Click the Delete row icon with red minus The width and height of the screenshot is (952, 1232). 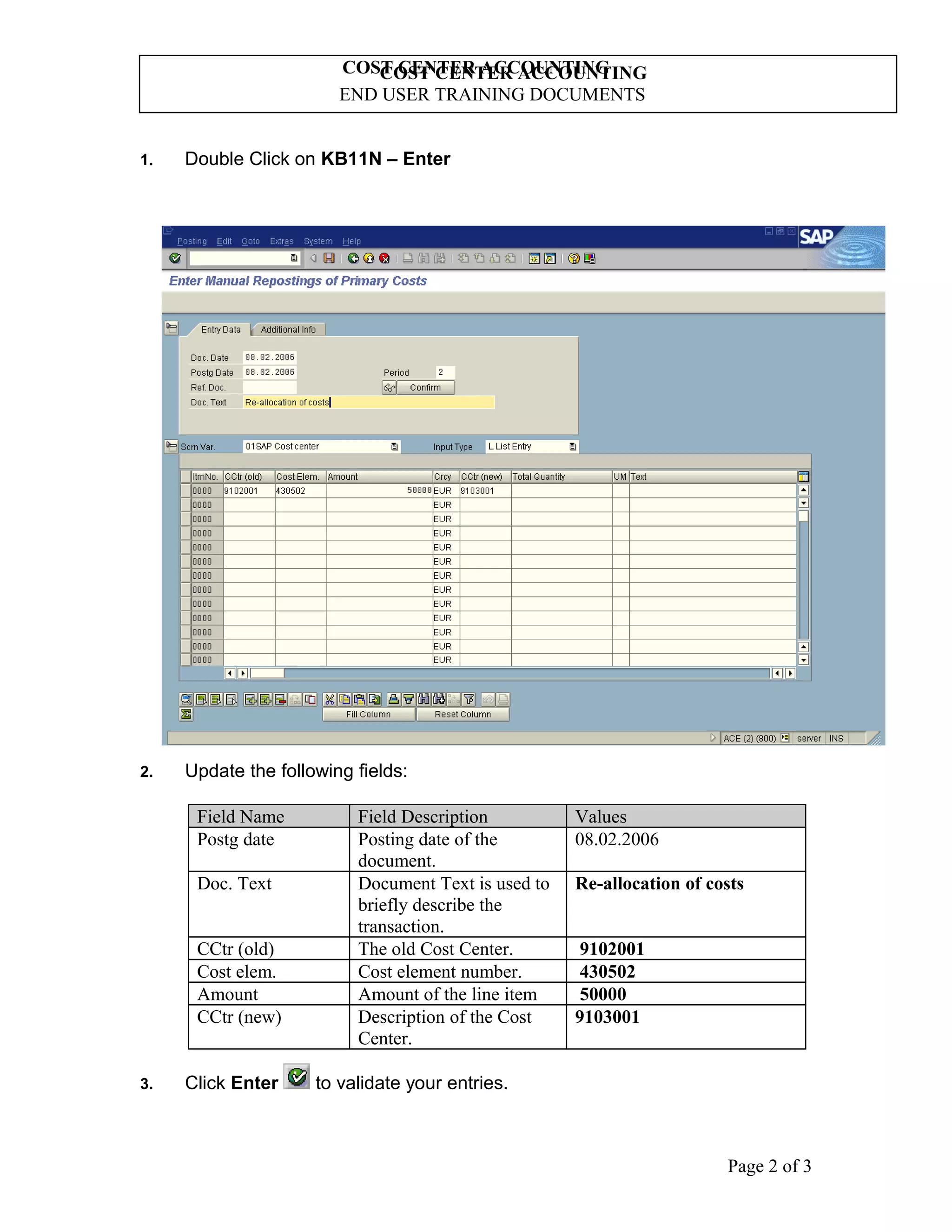pyautogui.click(x=280, y=700)
